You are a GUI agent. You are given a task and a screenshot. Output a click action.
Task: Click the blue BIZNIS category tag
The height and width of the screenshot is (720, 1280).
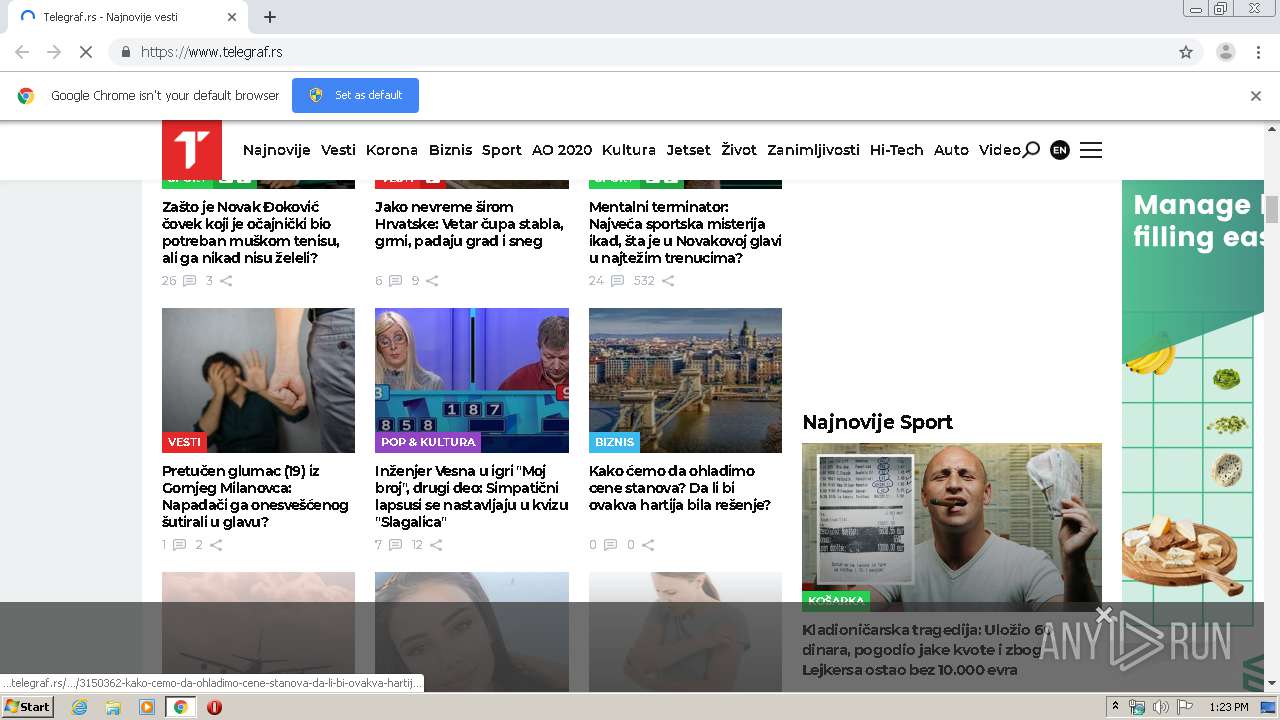click(x=614, y=442)
